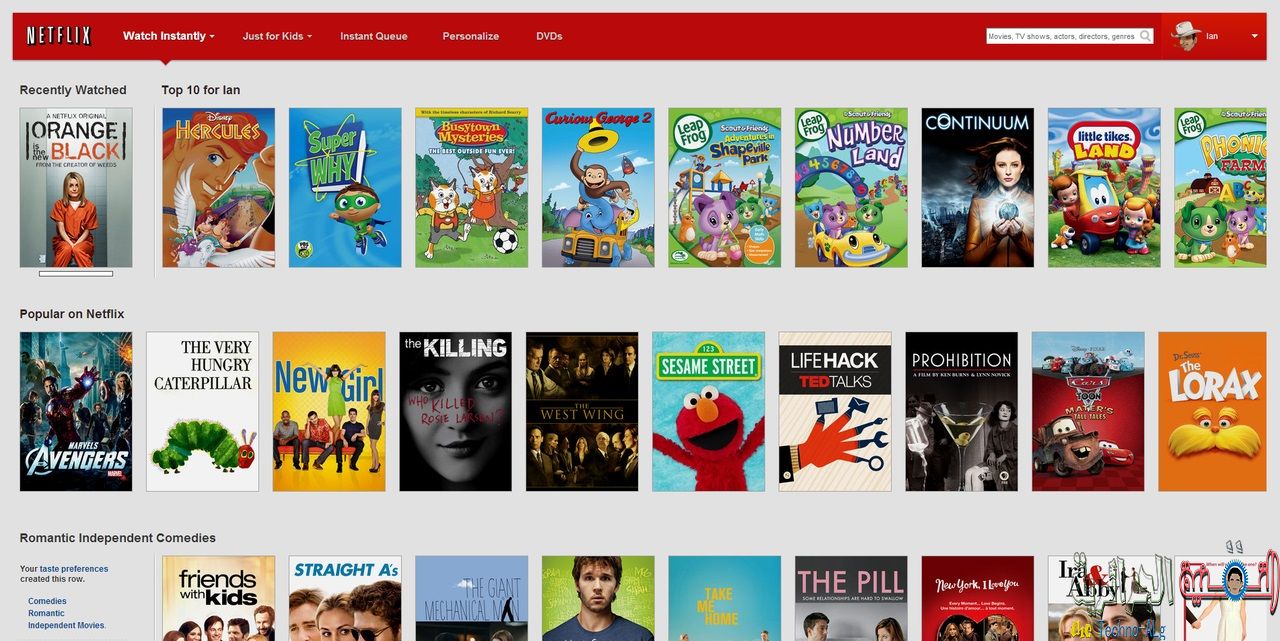Select the Sesame Street poster
The width and height of the screenshot is (1280, 641).
pyautogui.click(x=708, y=412)
